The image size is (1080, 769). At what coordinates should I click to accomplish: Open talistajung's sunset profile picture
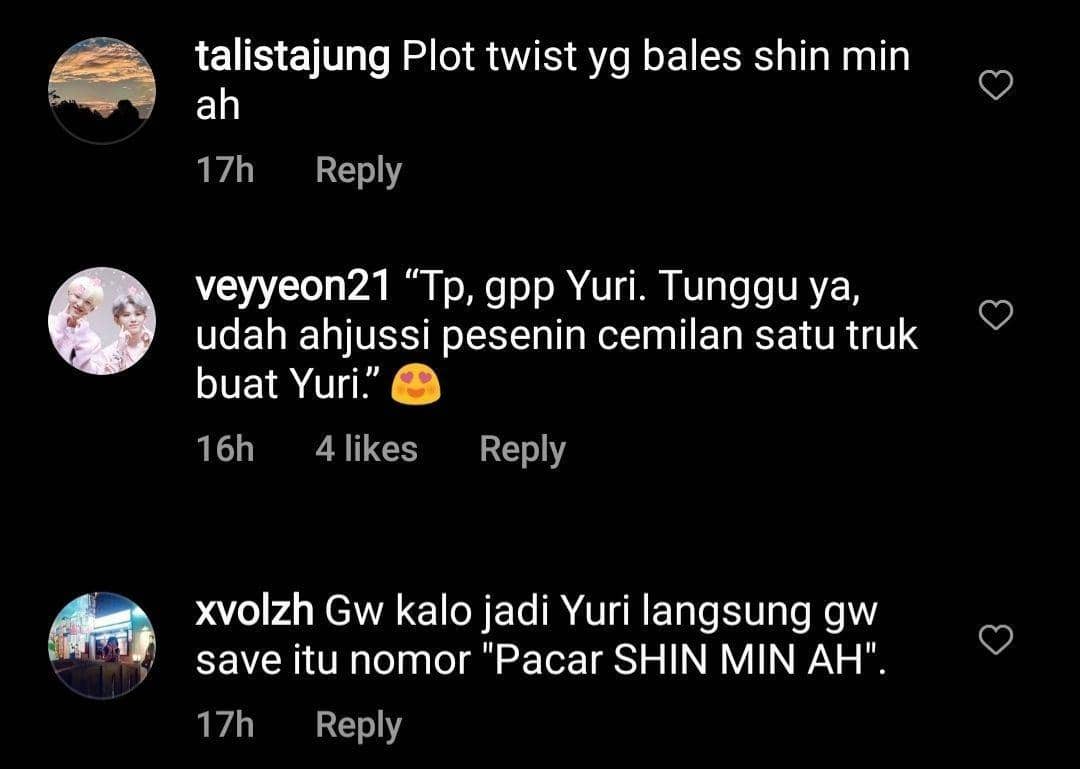[x=102, y=90]
